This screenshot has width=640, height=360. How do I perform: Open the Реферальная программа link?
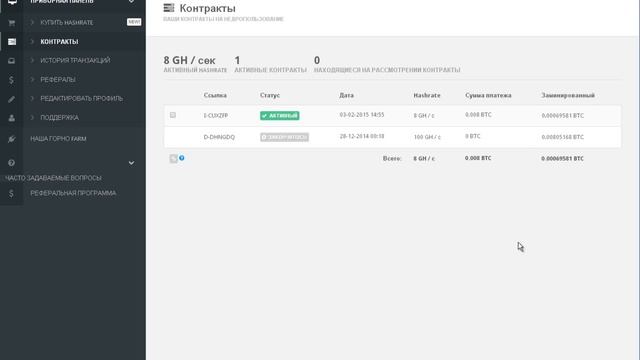click(73, 193)
